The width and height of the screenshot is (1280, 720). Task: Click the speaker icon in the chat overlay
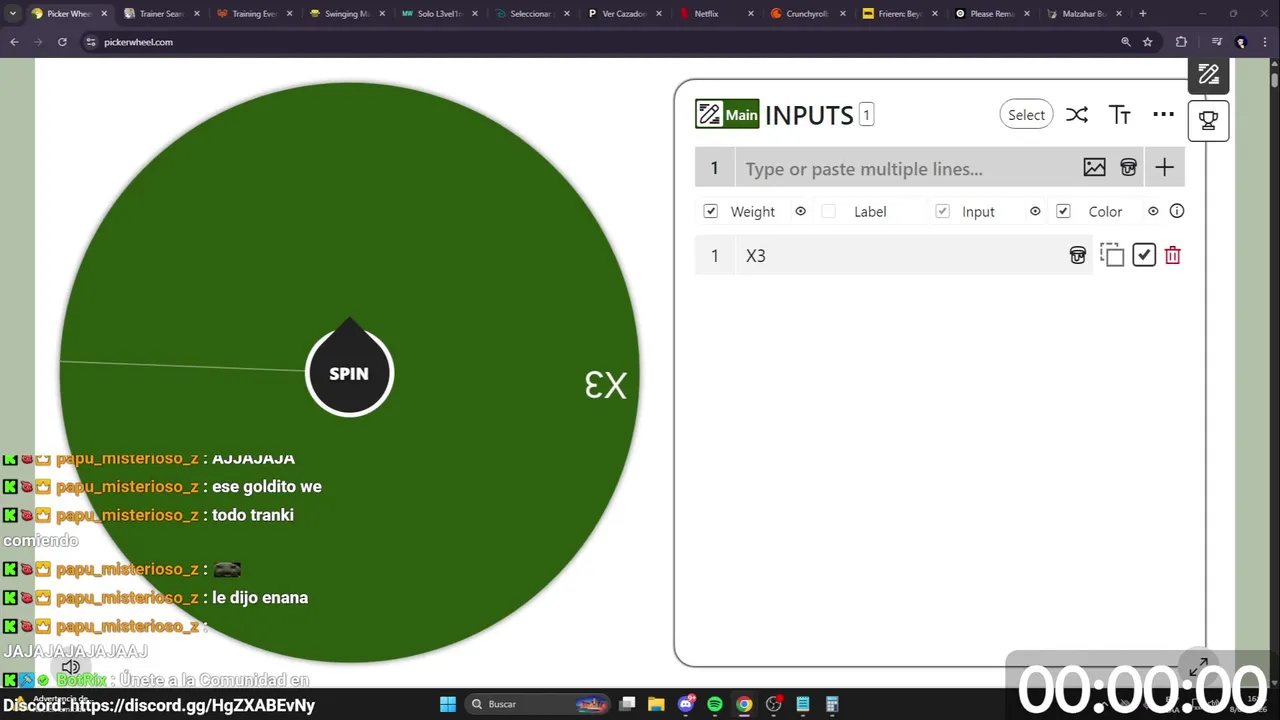pyautogui.click(x=71, y=667)
